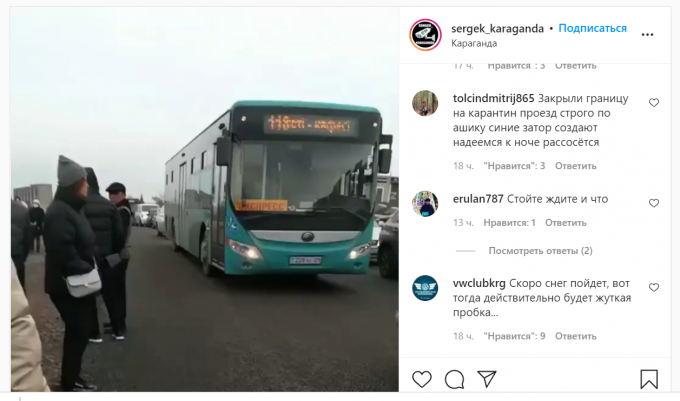This screenshot has width=680, height=401.
Task: Play the bus video
Action: coord(205,199)
